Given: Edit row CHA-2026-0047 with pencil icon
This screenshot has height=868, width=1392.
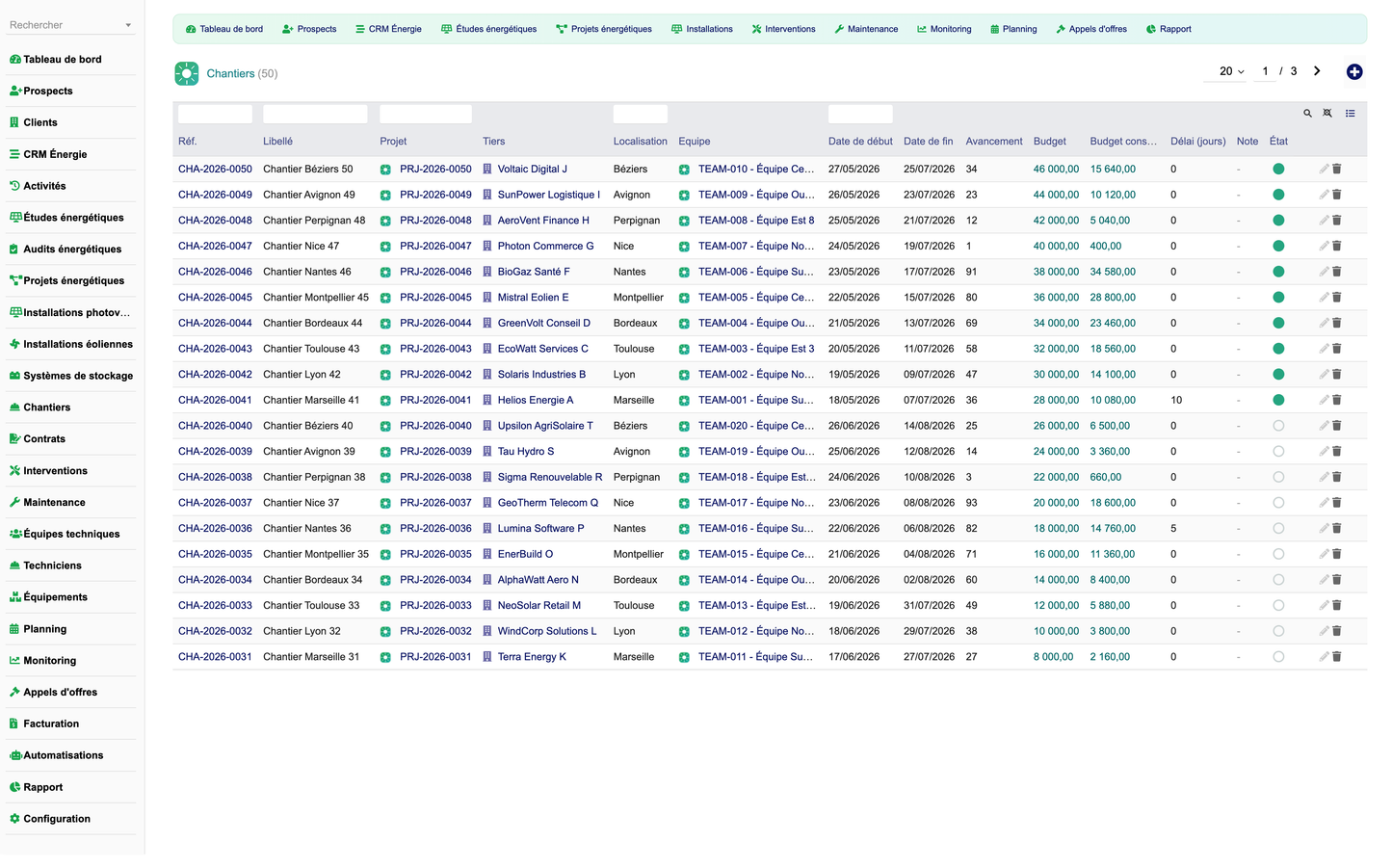Looking at the screenshot, I should coord(1324,246).
